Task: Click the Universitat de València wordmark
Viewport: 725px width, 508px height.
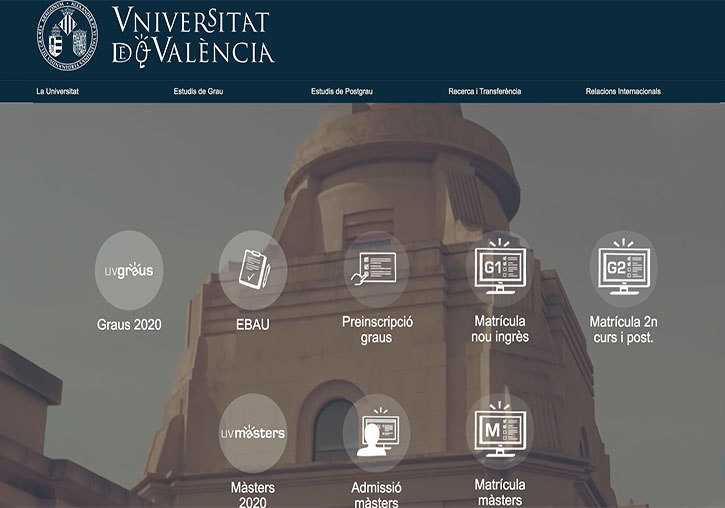Action: tap(193, 37)
